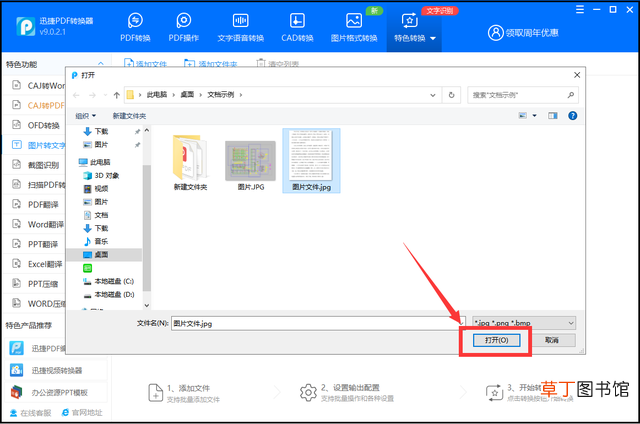This screenshot has height=424, width=640.
Task: Click 此电脑 in the address path
Action: (x=157, y=95)
